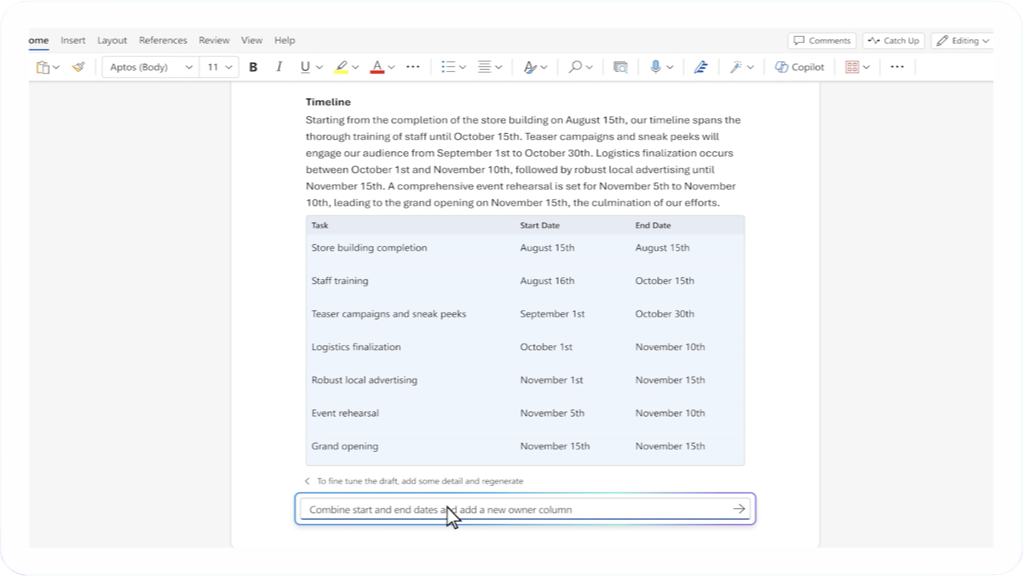Image resolution: width=1024 pixels, height=576 pixels.
Task: Expand Styles dropdown arrow
Action: coord(544,67)
